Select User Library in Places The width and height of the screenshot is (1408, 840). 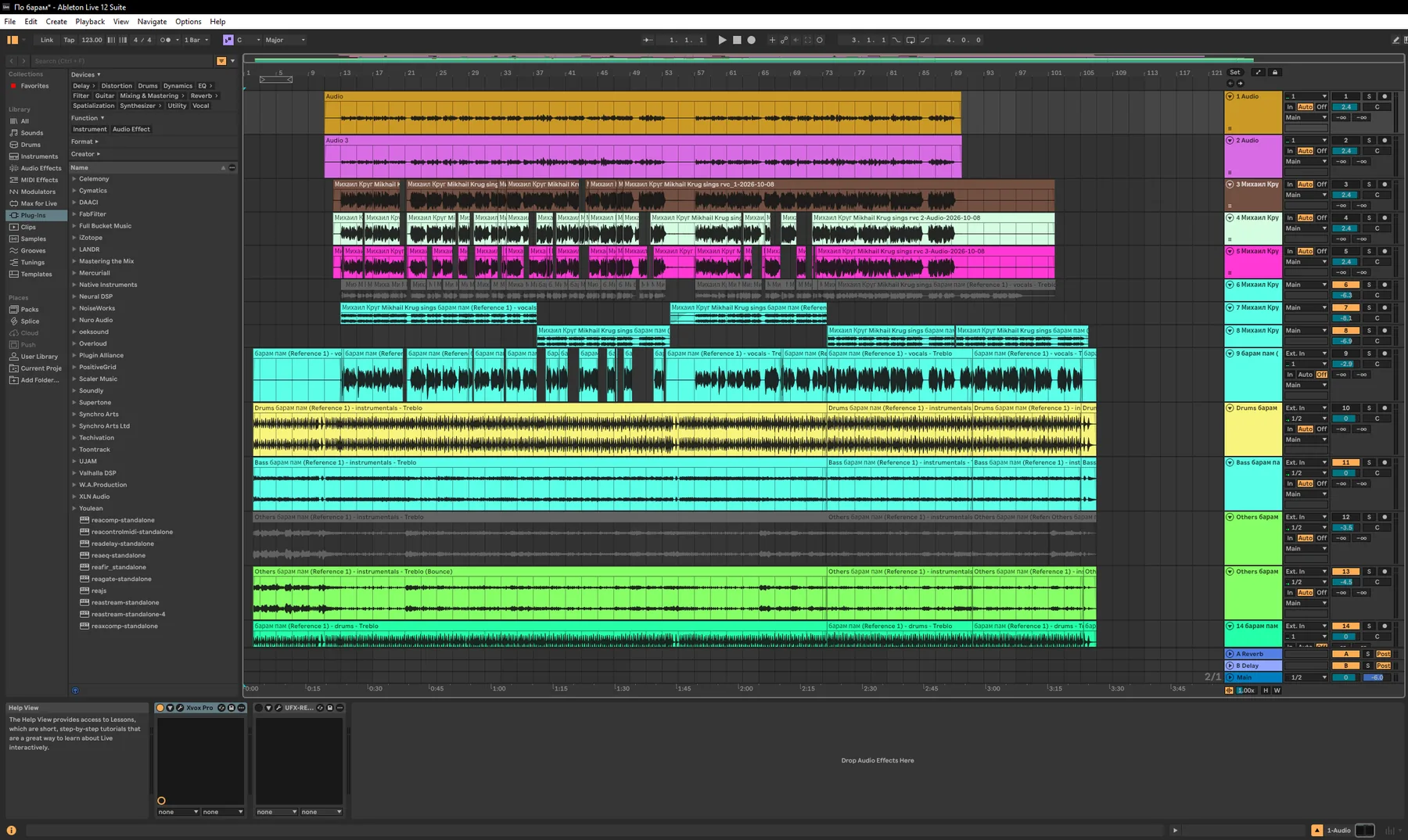39,357
